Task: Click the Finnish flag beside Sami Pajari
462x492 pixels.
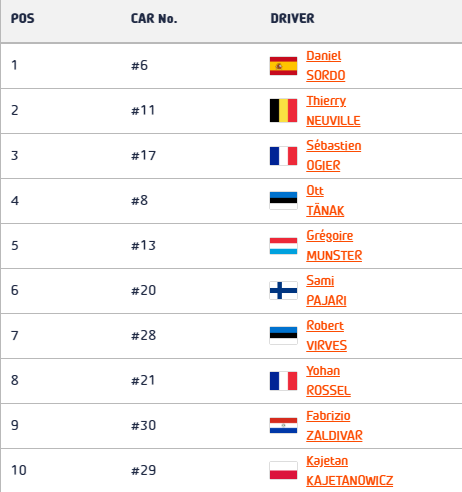Action: click(283, 291)
